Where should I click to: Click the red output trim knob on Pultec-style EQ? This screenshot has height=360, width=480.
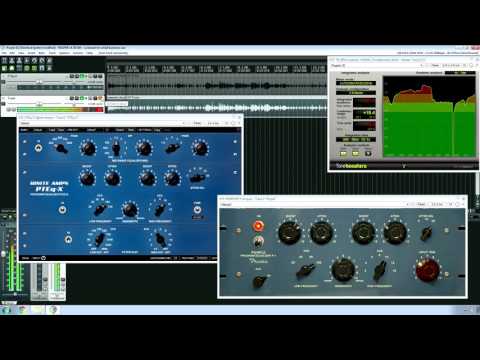(428, 270)
